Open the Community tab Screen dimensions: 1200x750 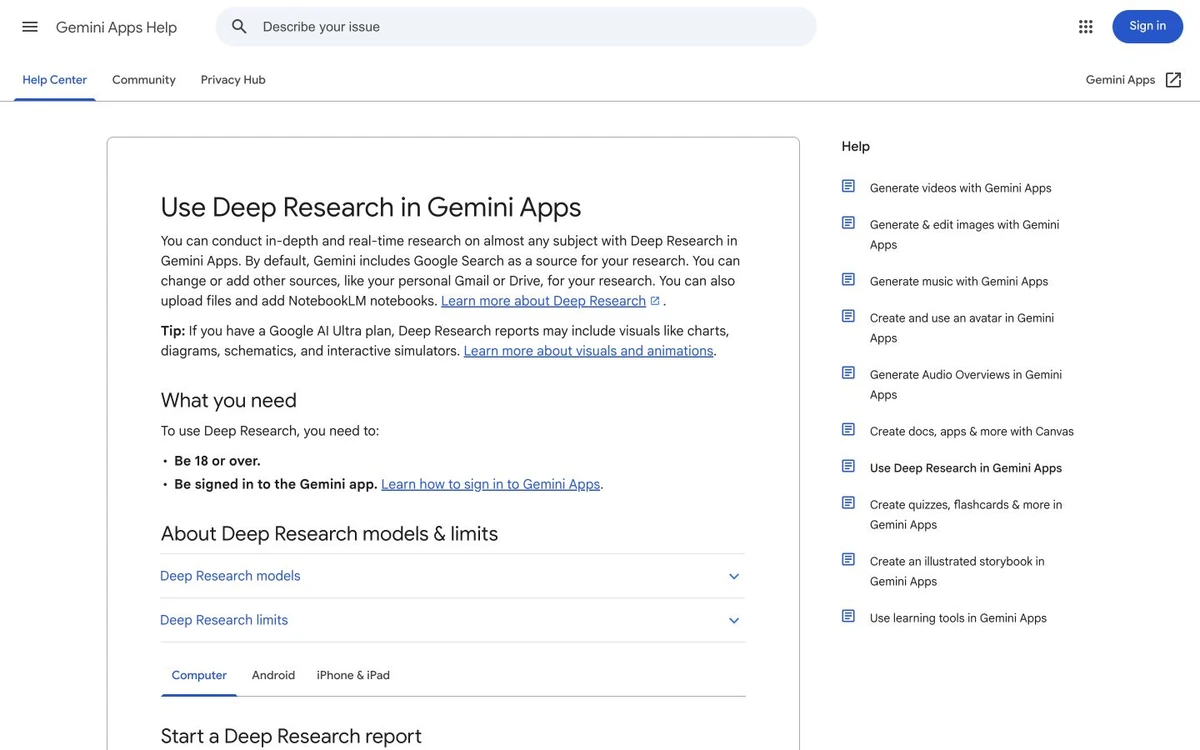[x=144, y=80]
